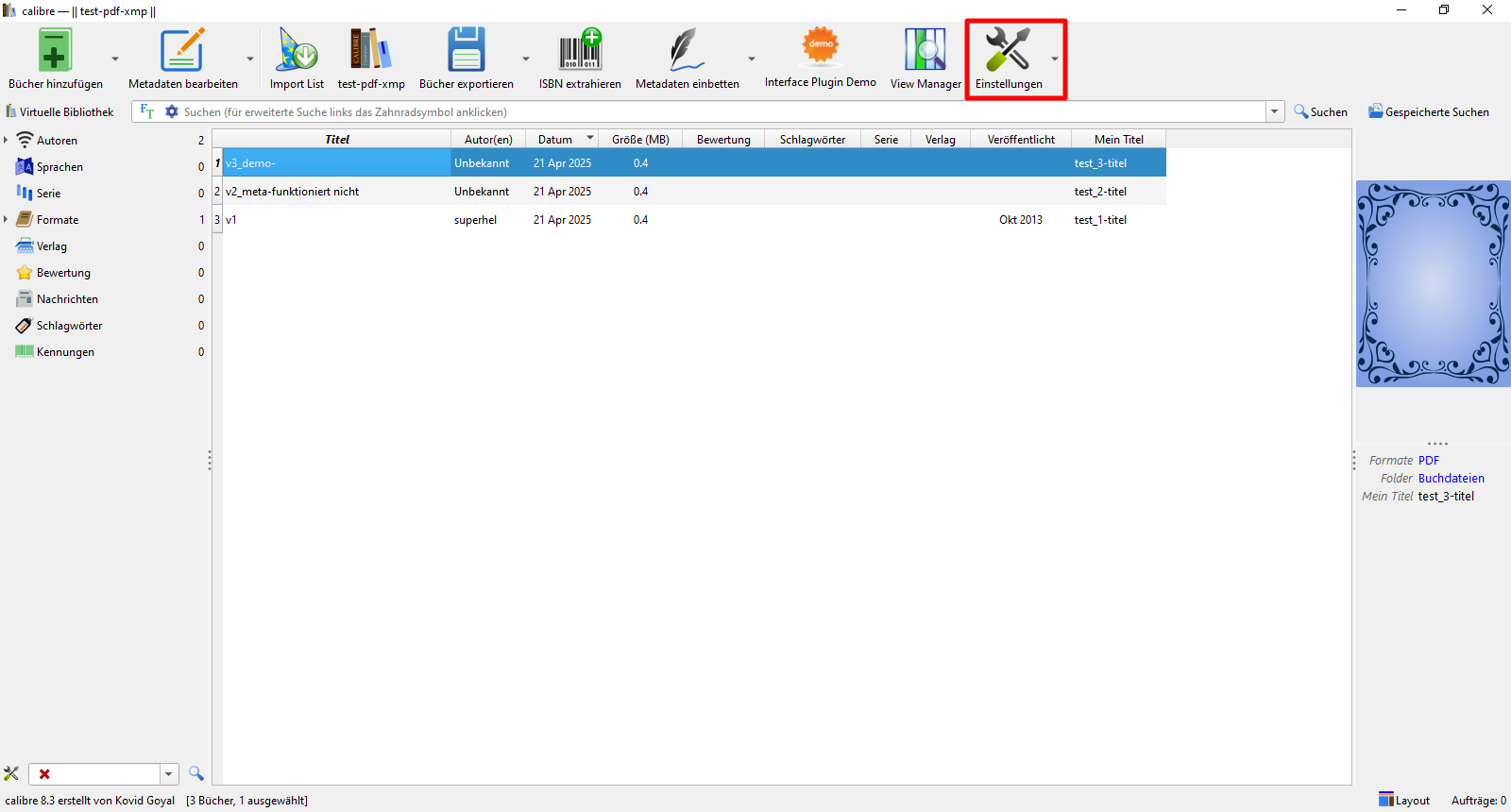Open the PDF format link
1511x812 pixels.
pyautogui.click(x=1429, y=461)
